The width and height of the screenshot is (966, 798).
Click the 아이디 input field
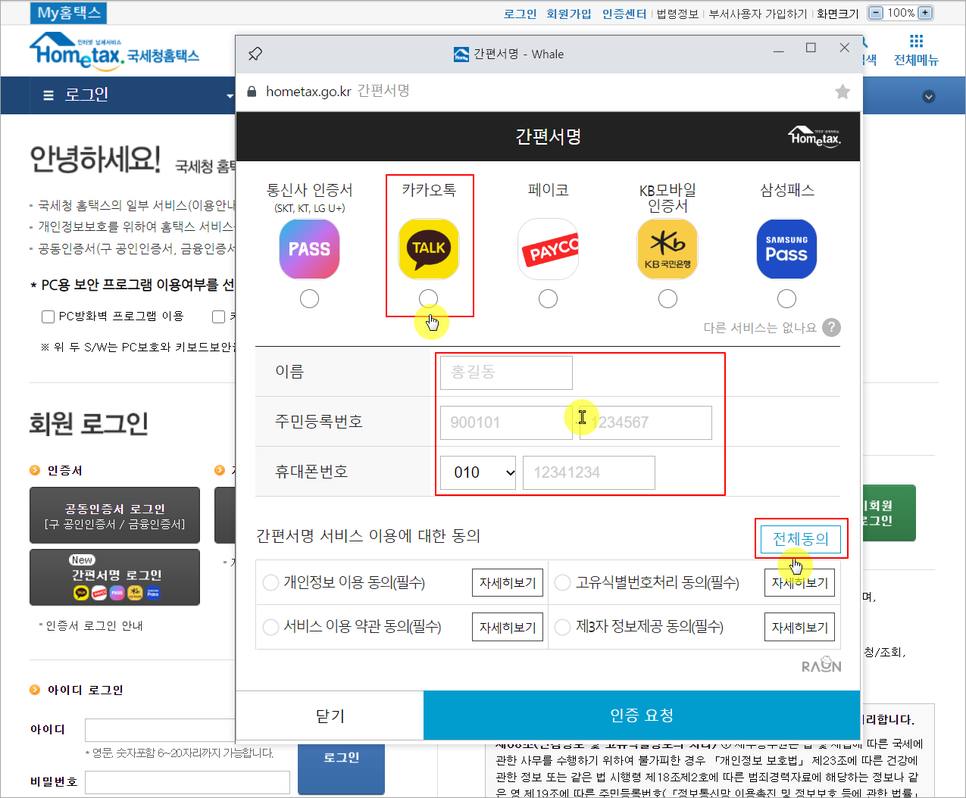[160, 730]
